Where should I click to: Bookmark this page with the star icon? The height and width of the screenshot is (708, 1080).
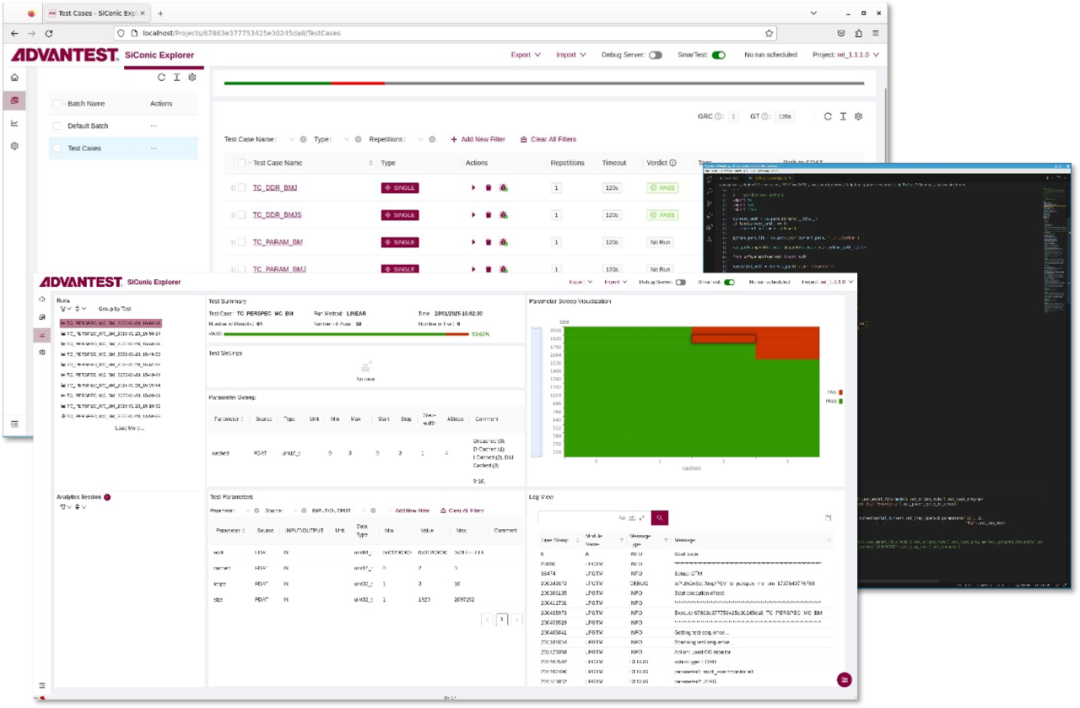(x=769, y=33)
